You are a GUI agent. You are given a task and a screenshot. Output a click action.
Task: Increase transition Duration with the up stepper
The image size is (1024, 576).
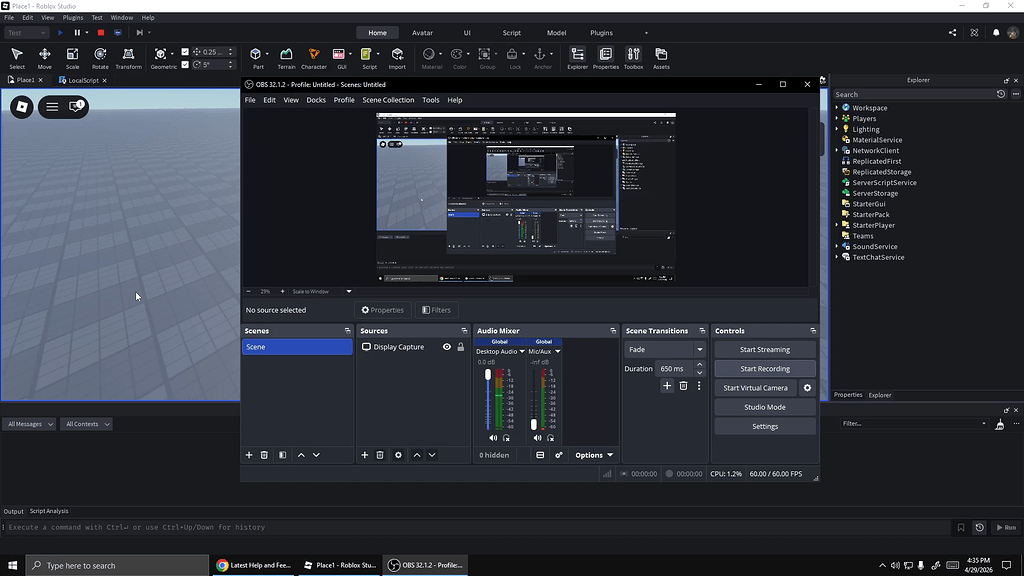tap(699, 364)
